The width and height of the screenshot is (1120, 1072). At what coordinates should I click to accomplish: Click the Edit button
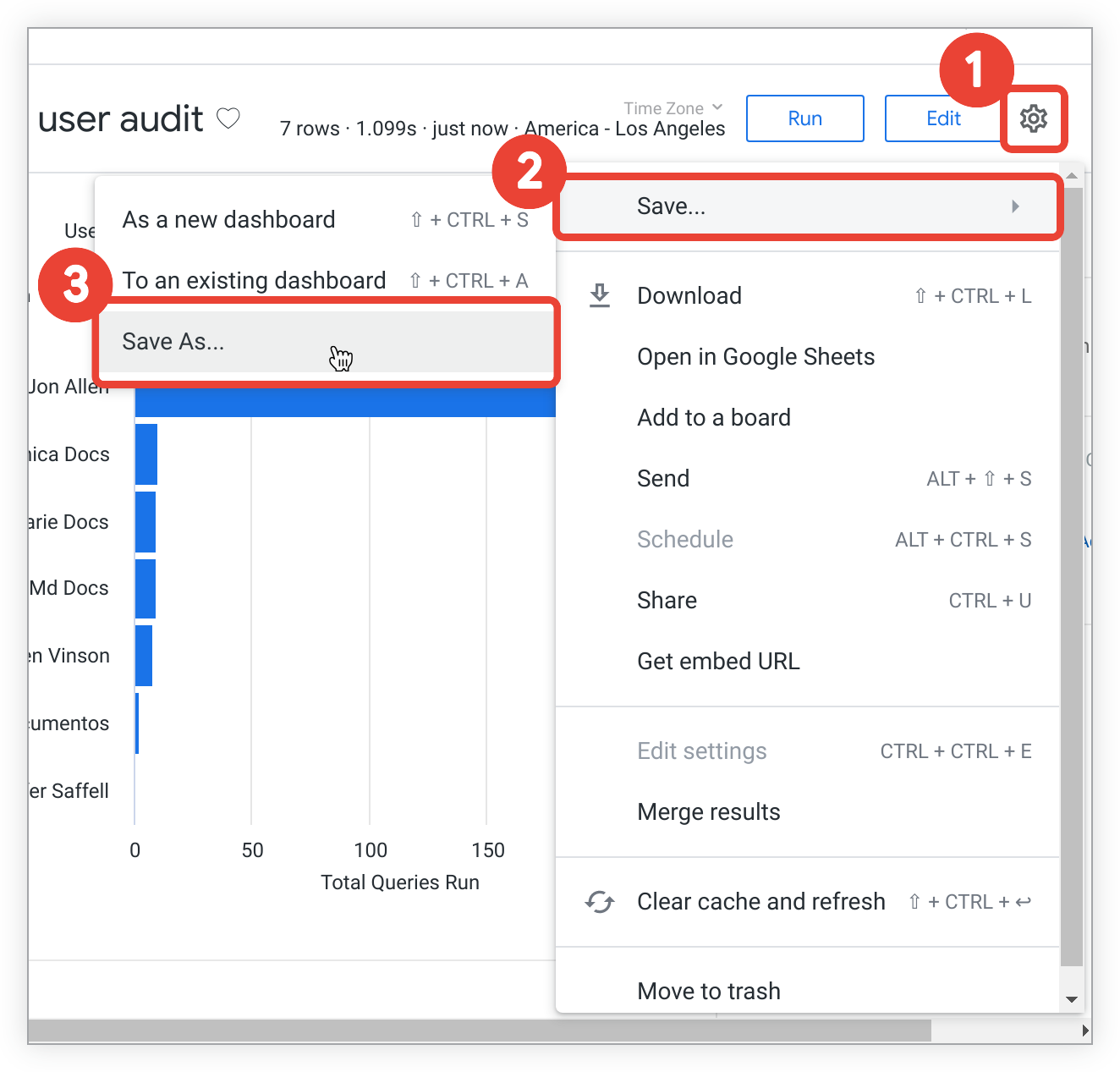click(x=943, y=118)
